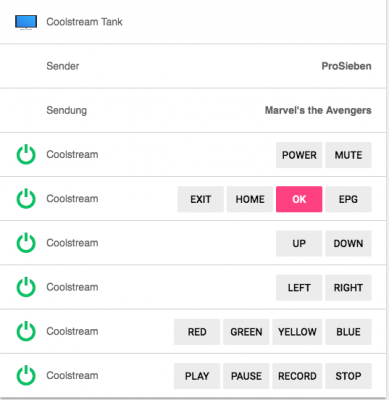This screenshot has height=400, width=389.
Task: Click the green power icon in the UP/DOWN row
Action: [26, 243]
